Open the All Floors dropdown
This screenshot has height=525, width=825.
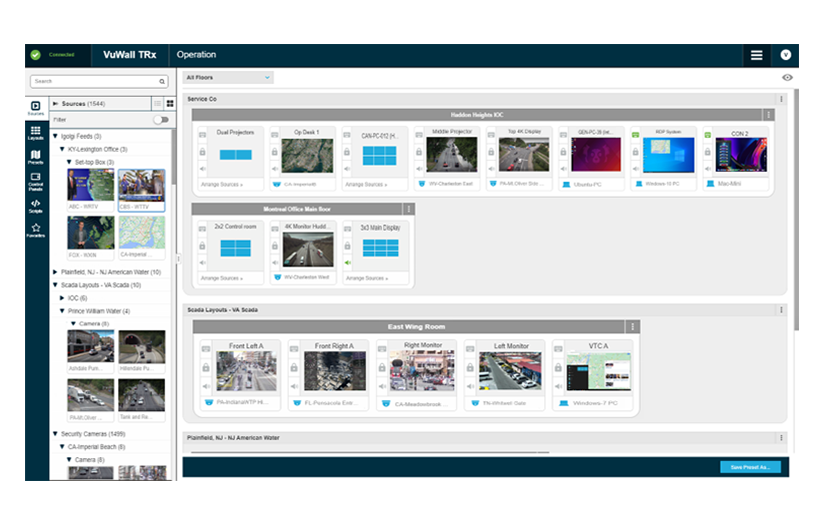(x=228, y=77)
